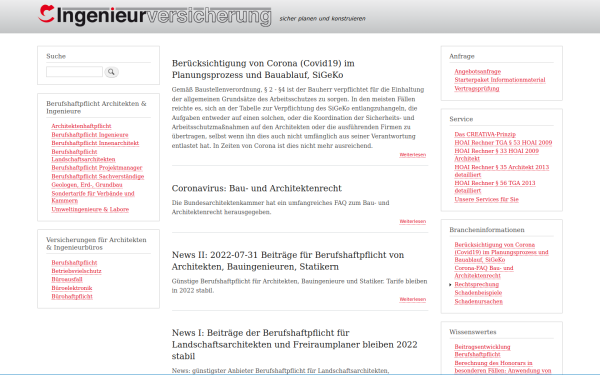Open Unsere Services für Sie link
600x375 pixels.
[x=486, y=199]
